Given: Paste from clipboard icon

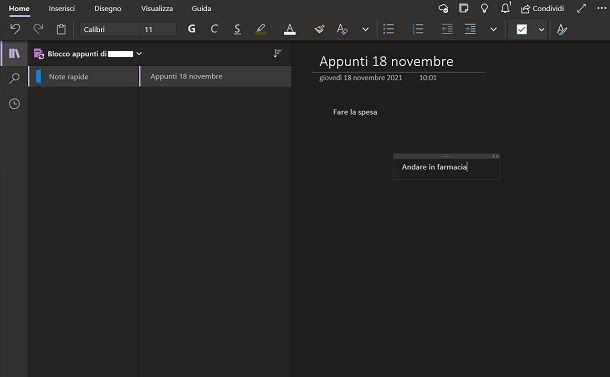Looking at the screenshot, I should click(61, 29).
